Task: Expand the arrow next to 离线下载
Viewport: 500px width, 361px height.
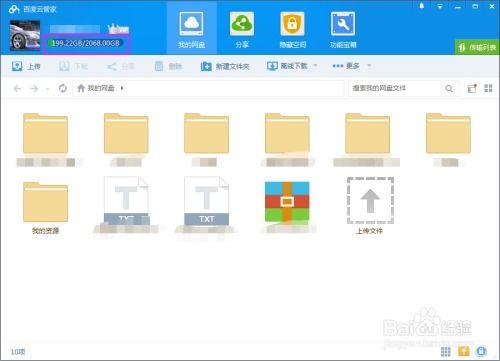Action: coord(315,66)
